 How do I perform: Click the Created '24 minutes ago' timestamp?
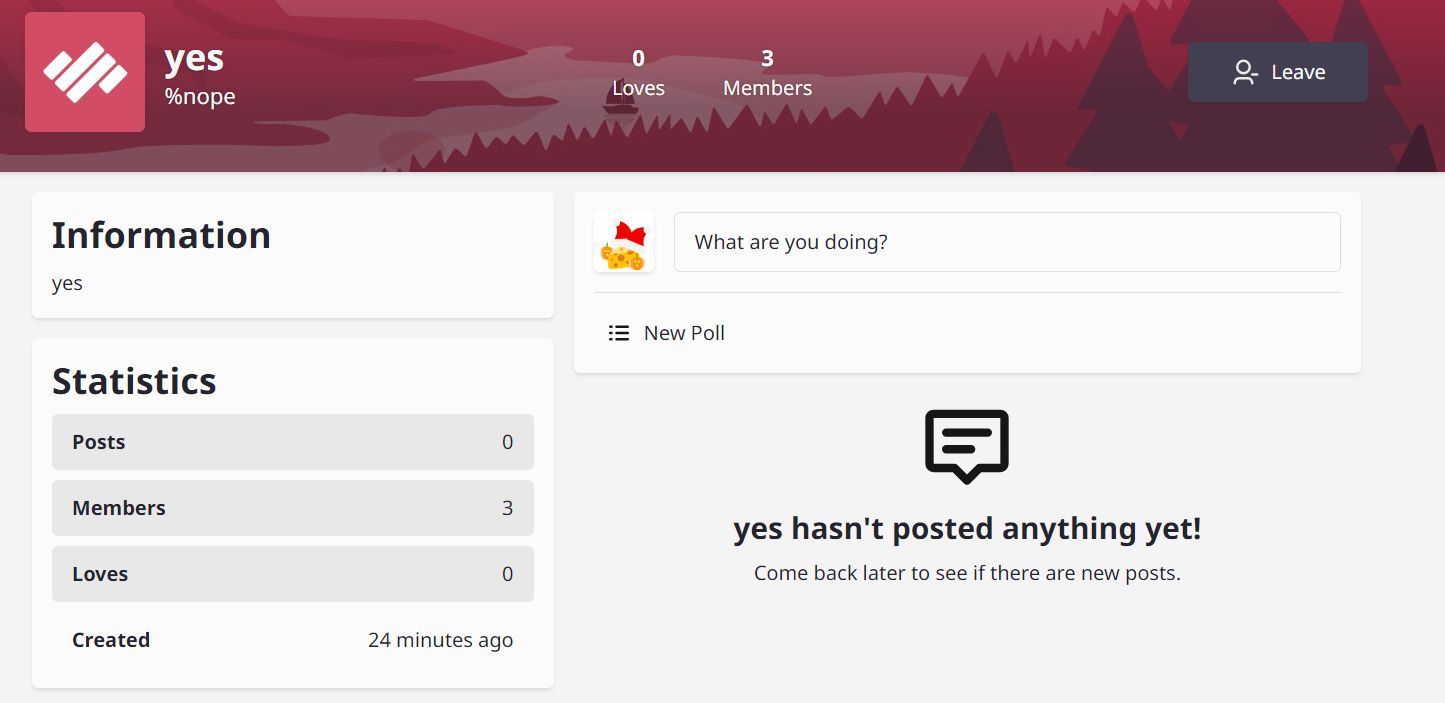point(440,640)
